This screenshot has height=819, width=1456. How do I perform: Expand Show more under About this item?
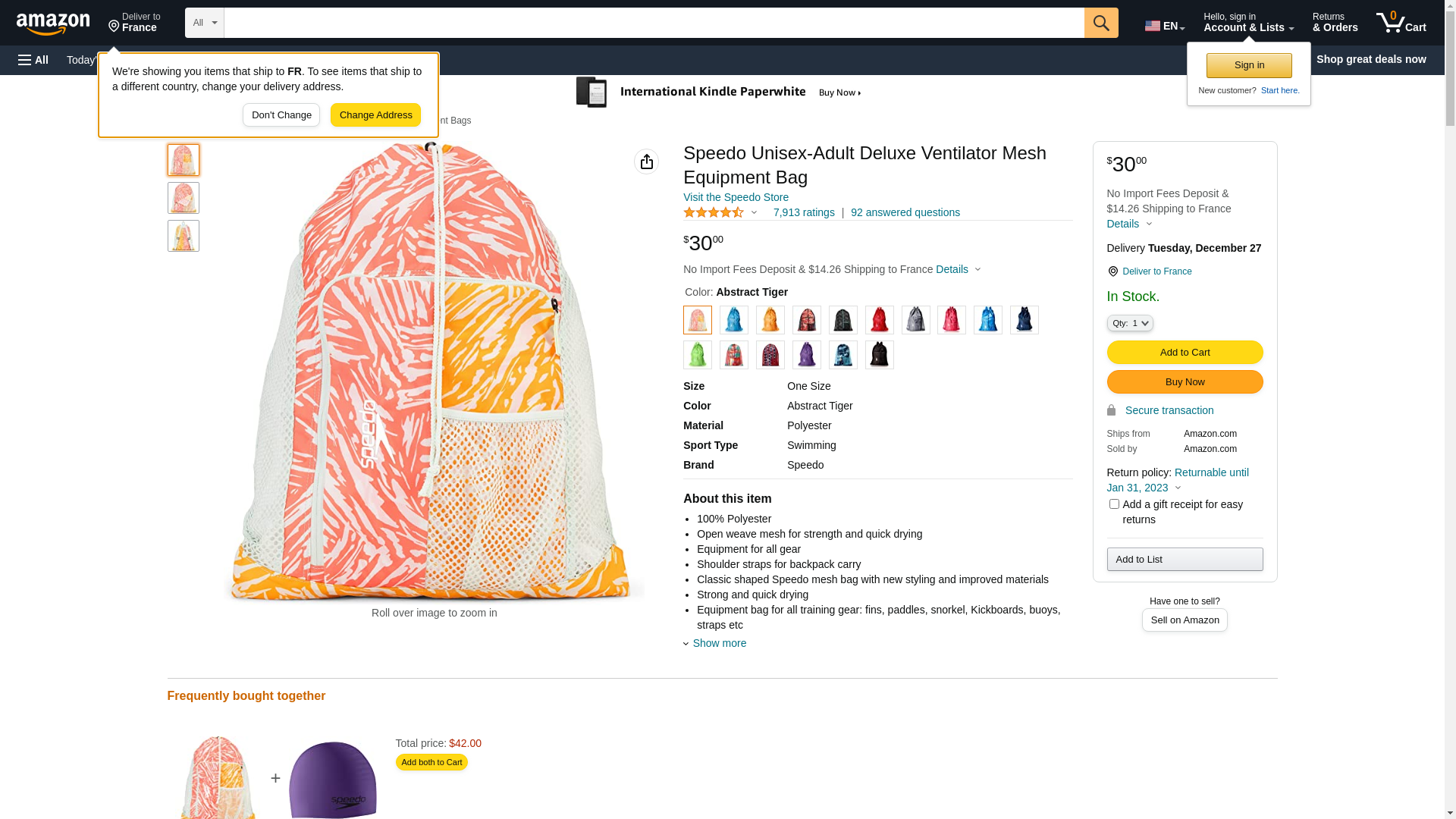click(718, 643)
